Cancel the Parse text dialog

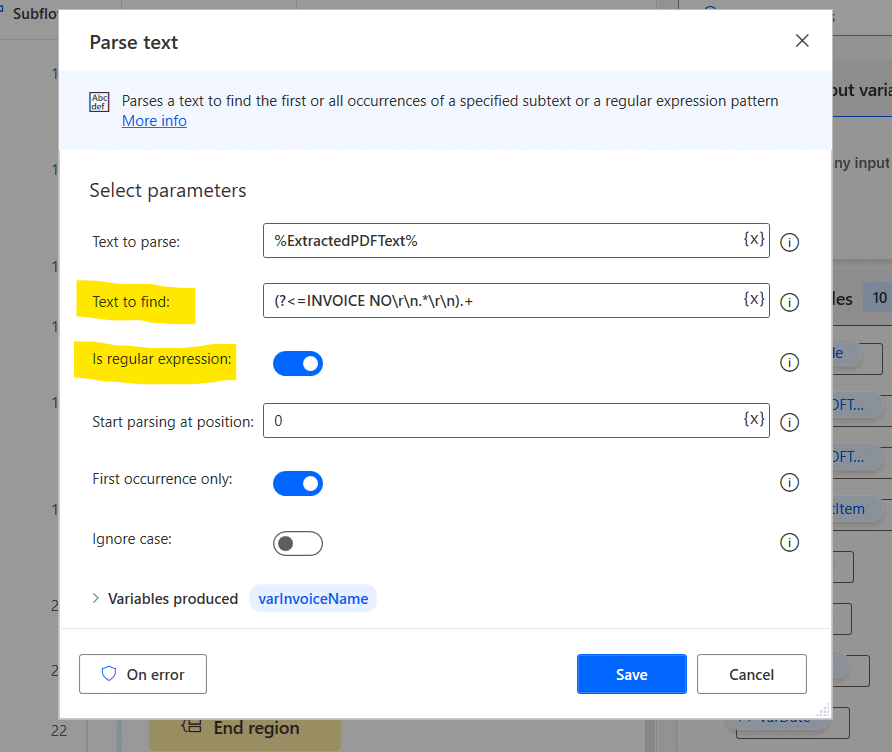[751, 674]
